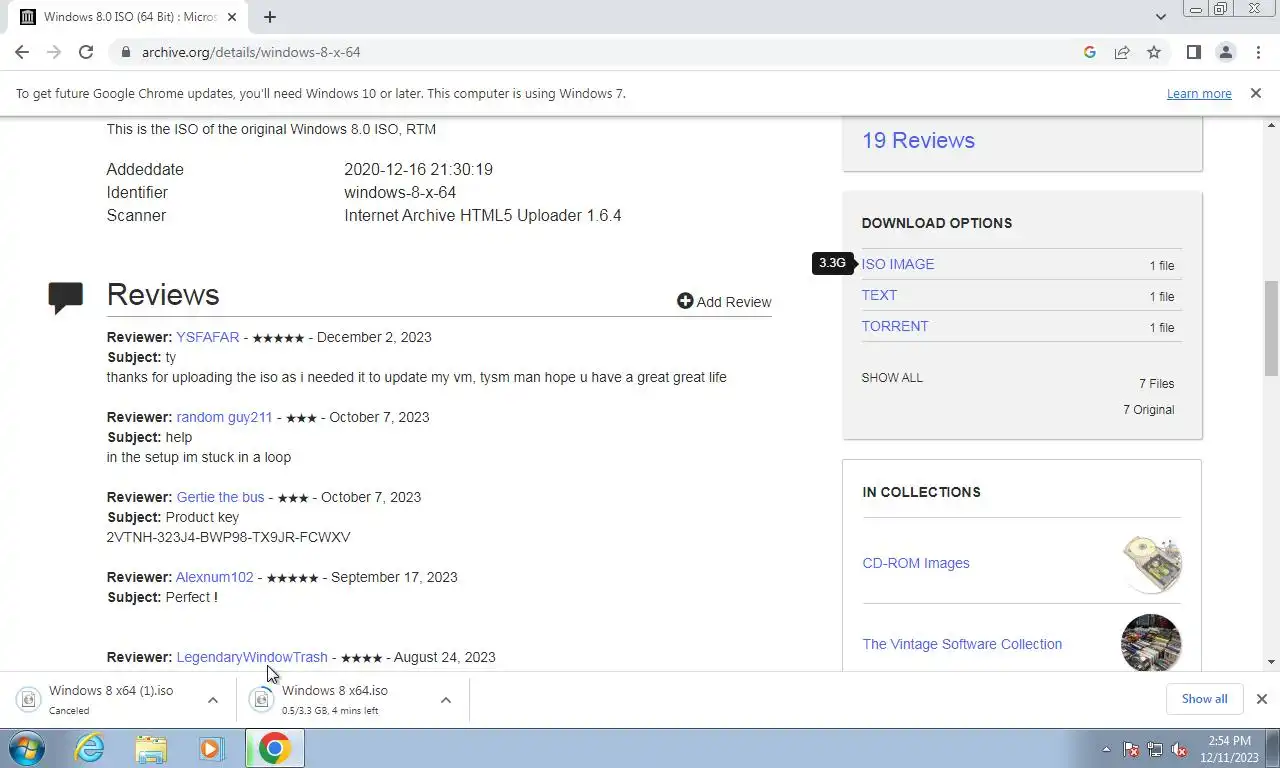Viewport: 1280px width, 768px height.
Task: Click Show all downloads button
Action: pos(1204,699)
